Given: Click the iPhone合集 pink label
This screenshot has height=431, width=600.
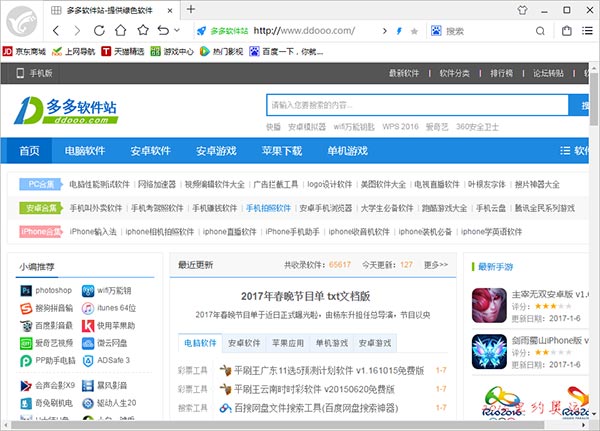Looking at the screenshot, I should pyautogui.click(x=41, y=231).
